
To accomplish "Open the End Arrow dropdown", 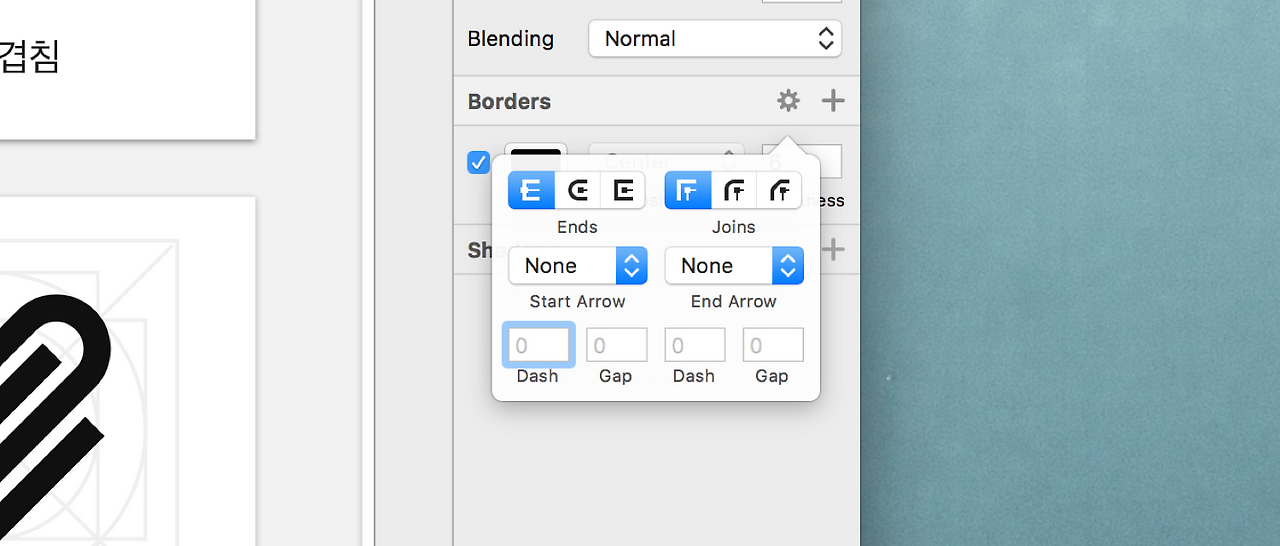I will pos(734,266).
